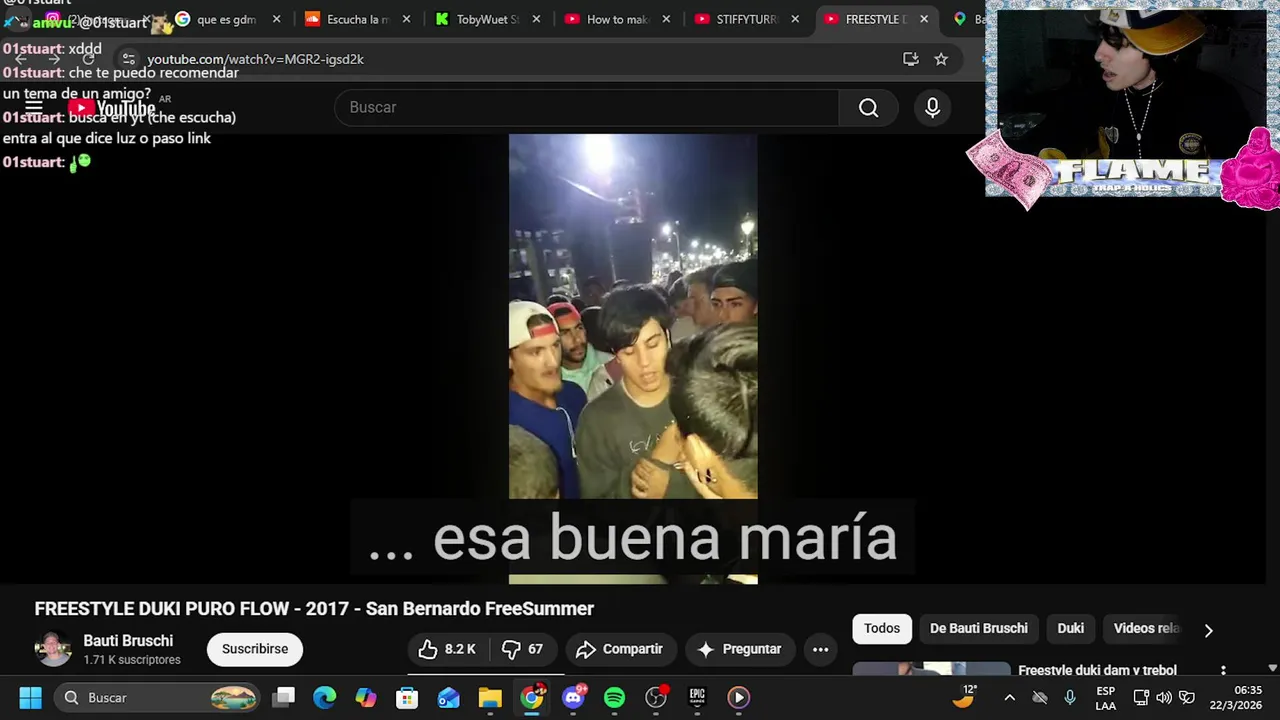Like the video with thumbs up 8.2 K
This screenshot has width=1280, height=720.
(x=447, y=649)
